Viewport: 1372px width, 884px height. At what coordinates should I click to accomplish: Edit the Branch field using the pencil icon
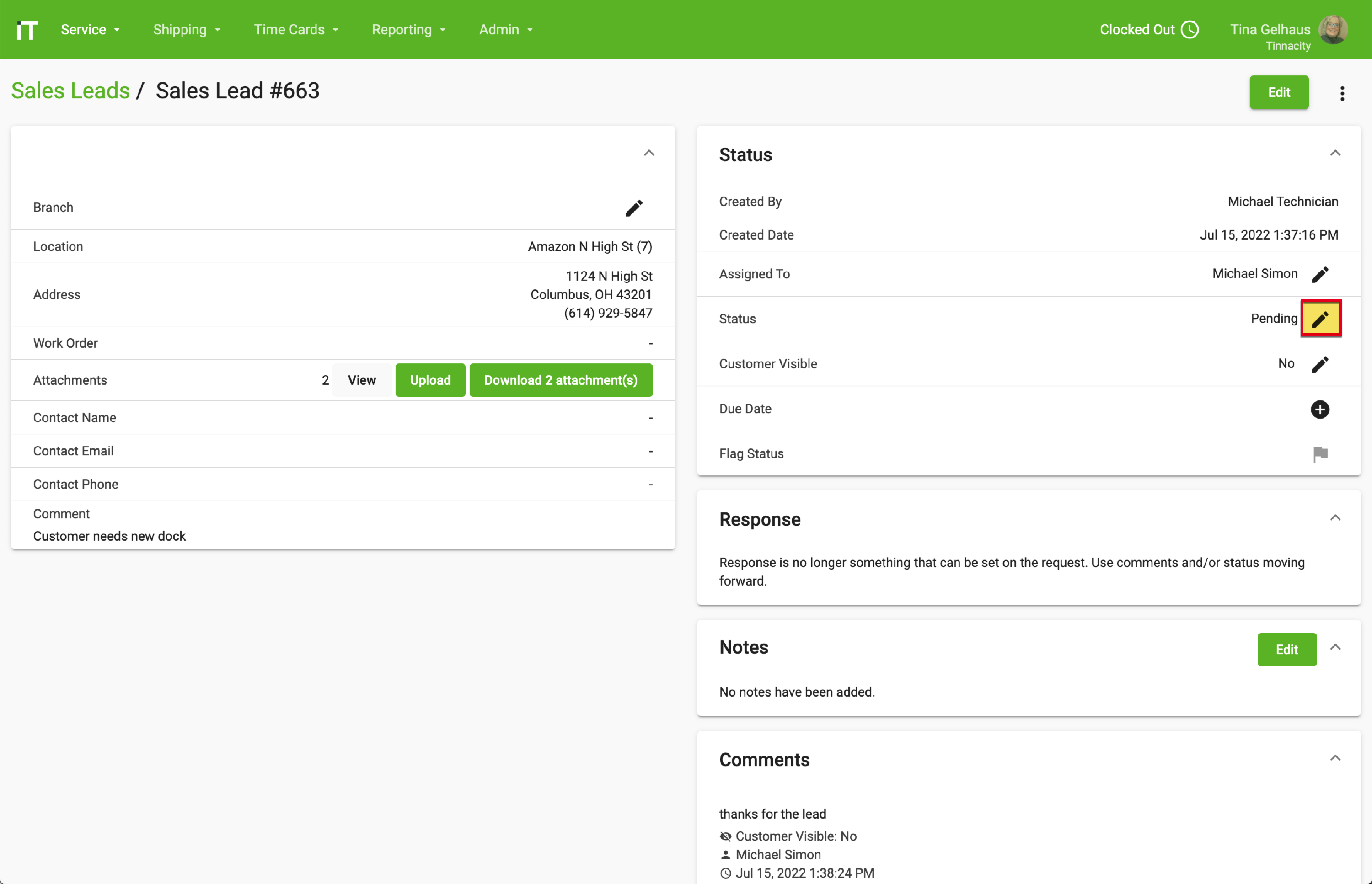[633, 208]
